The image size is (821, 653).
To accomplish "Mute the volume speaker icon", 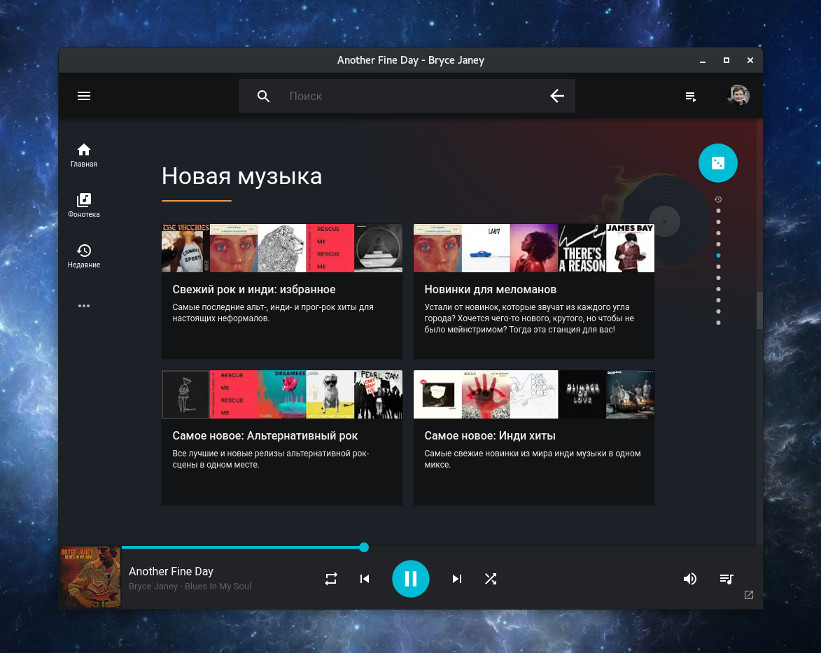I will (x=690, y=579).
